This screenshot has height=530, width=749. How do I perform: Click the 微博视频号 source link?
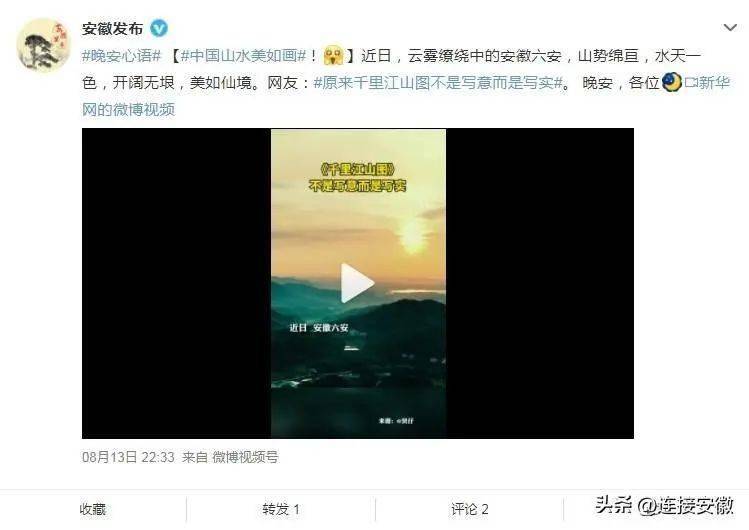click(x=245, y=457)
